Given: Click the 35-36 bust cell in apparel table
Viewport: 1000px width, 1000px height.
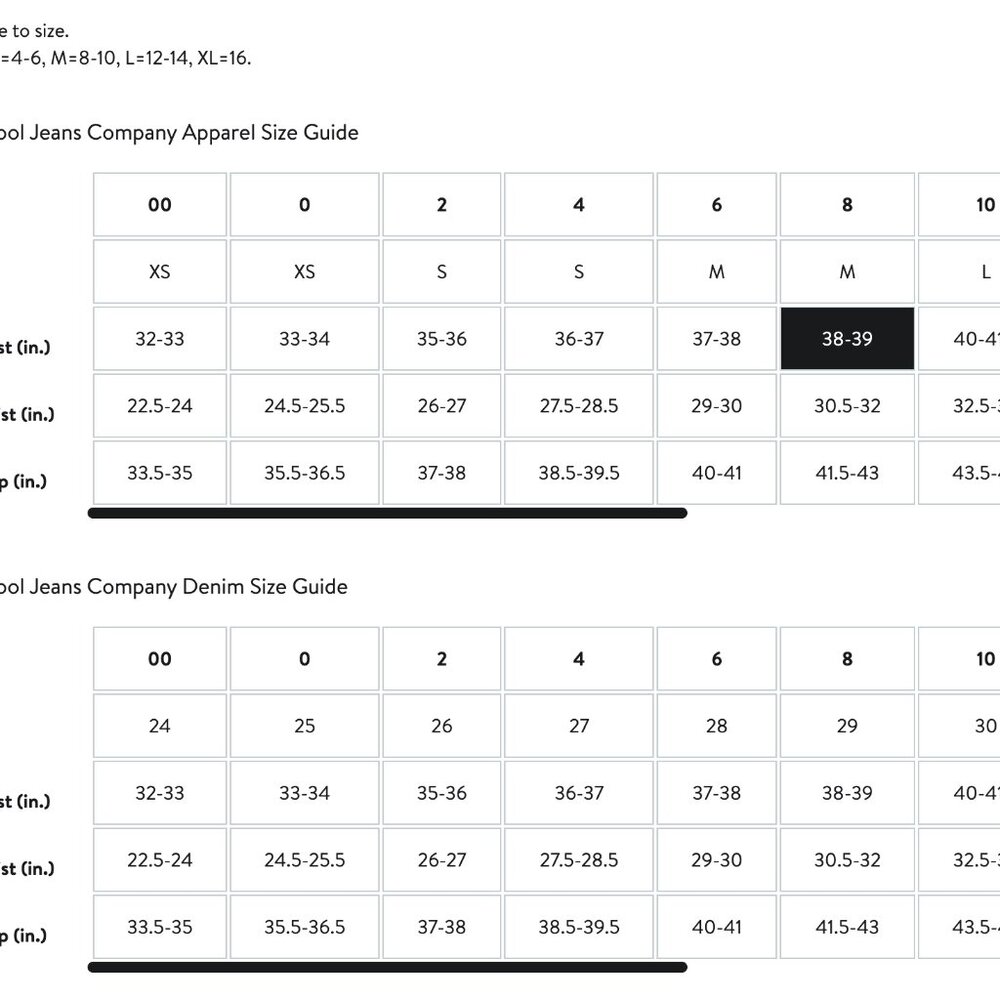Looking at the screenshot, I should point(442,339).
